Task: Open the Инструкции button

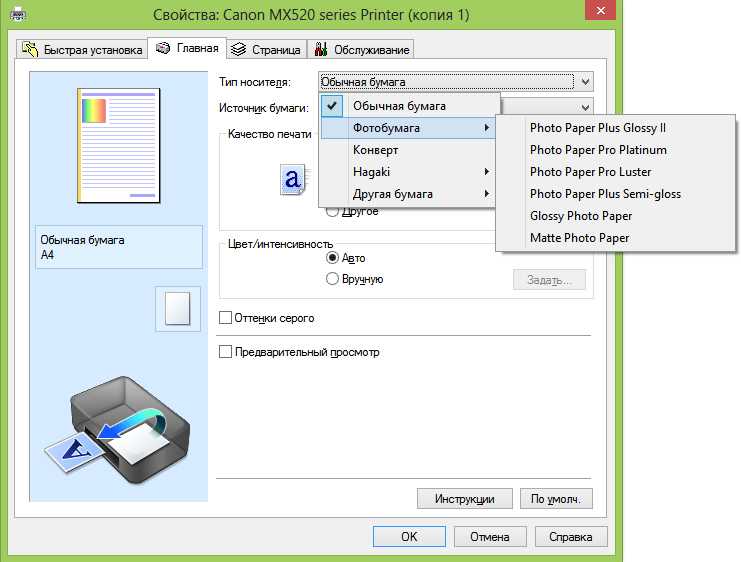Action: click(465, 499)
